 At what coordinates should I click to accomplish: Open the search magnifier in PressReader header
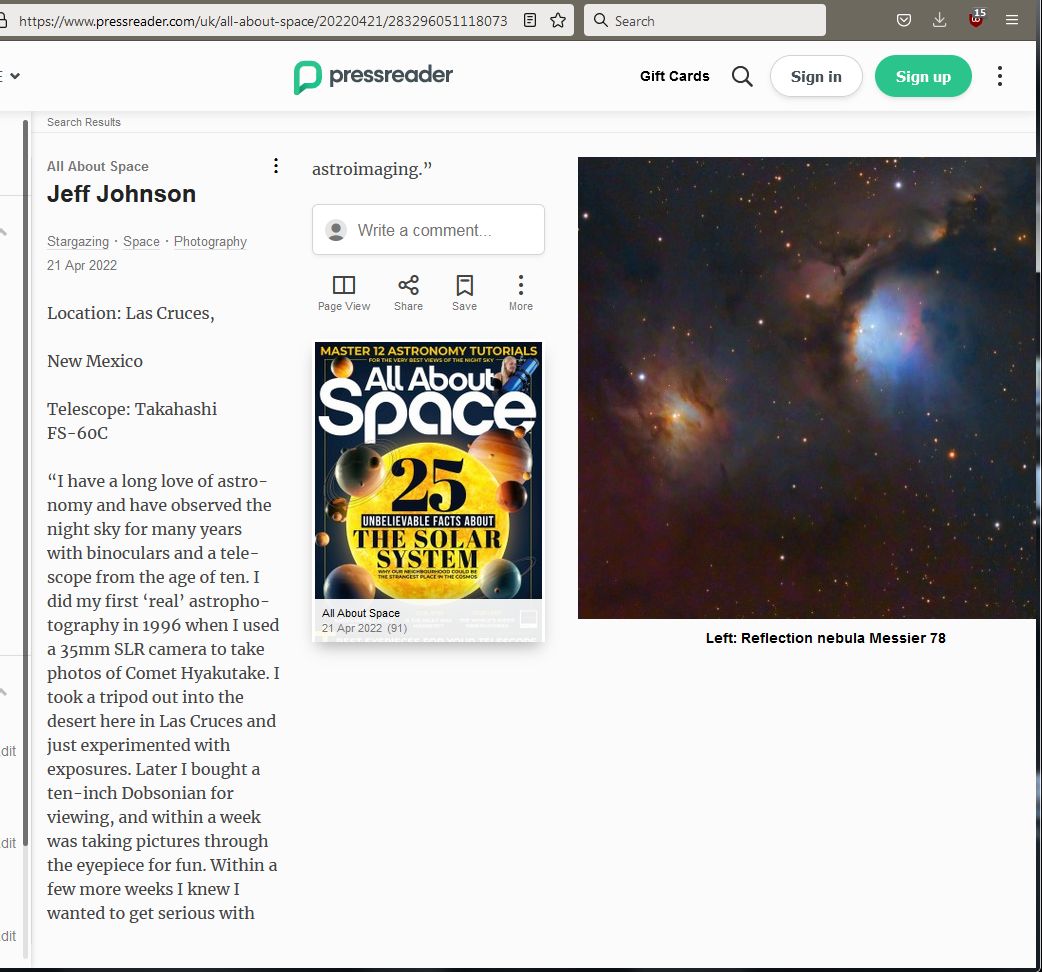coord(742,77)
